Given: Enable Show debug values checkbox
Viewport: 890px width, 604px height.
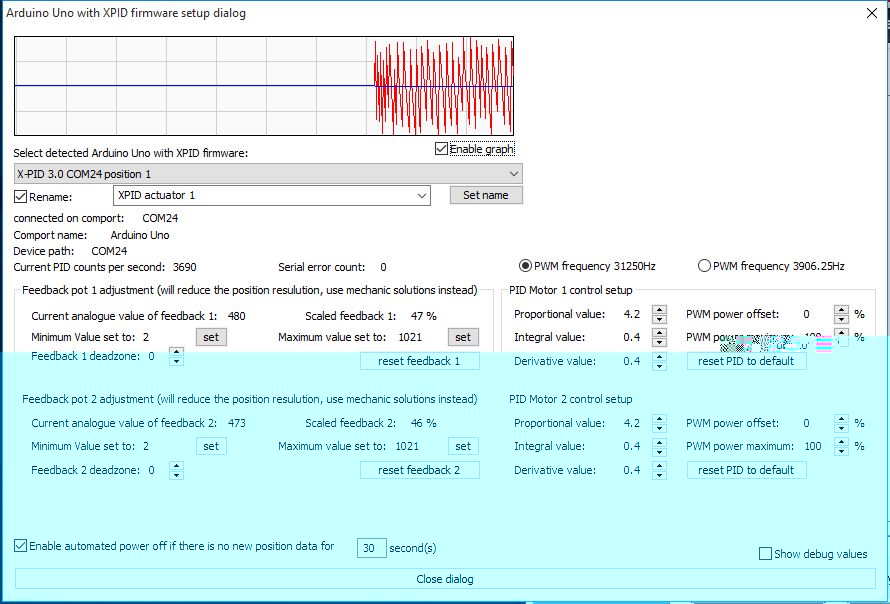Looking at the screenshot, I should [x=766, y=554].
